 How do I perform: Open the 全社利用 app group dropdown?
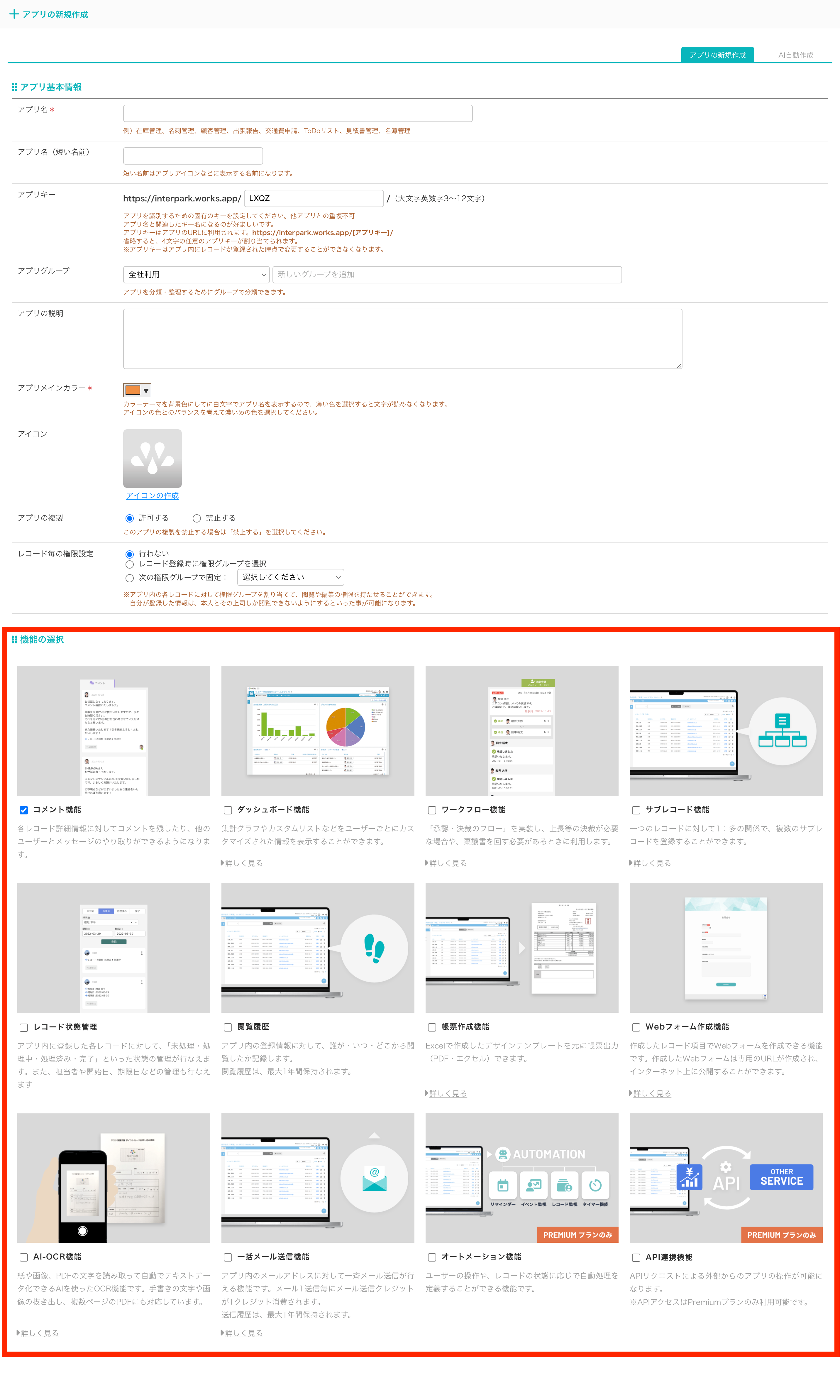[x=196, y=275]
